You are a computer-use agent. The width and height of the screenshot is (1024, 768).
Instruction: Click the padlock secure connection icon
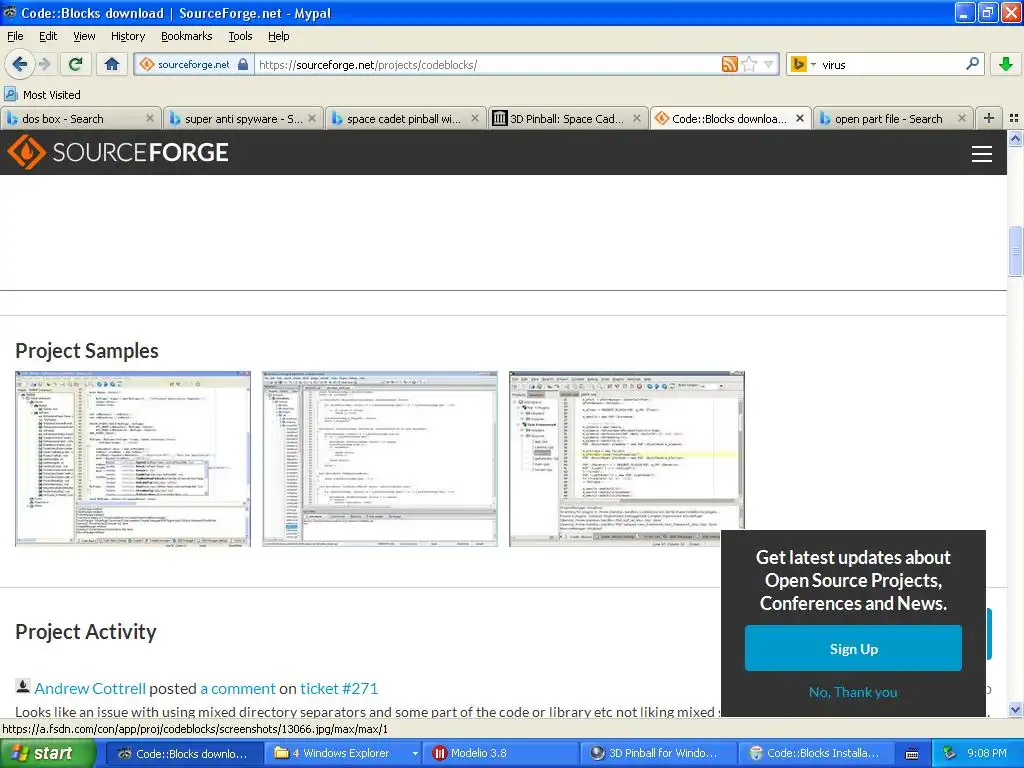pos(243,64)
